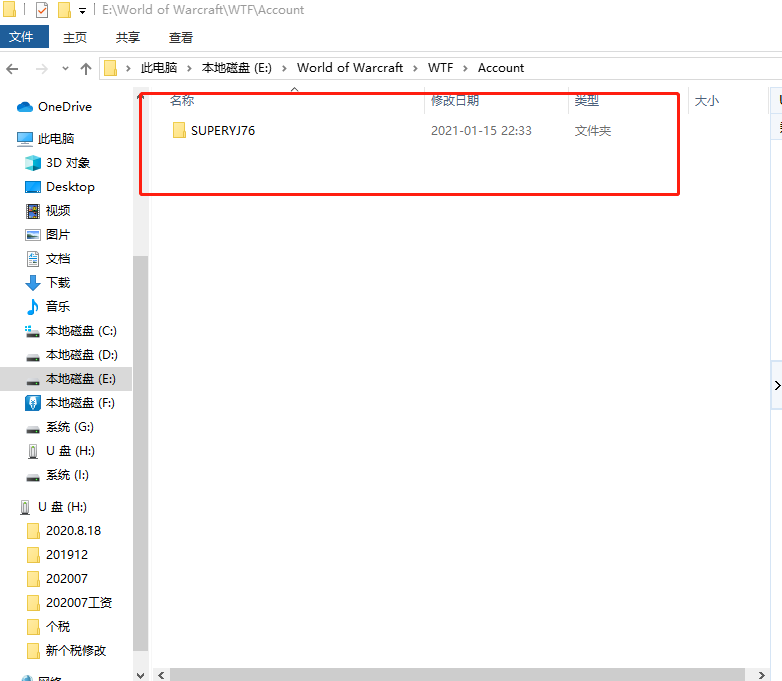Click the folder icon in address bar
The width and height of the screenshot is (782, 681).
point(111,68)
